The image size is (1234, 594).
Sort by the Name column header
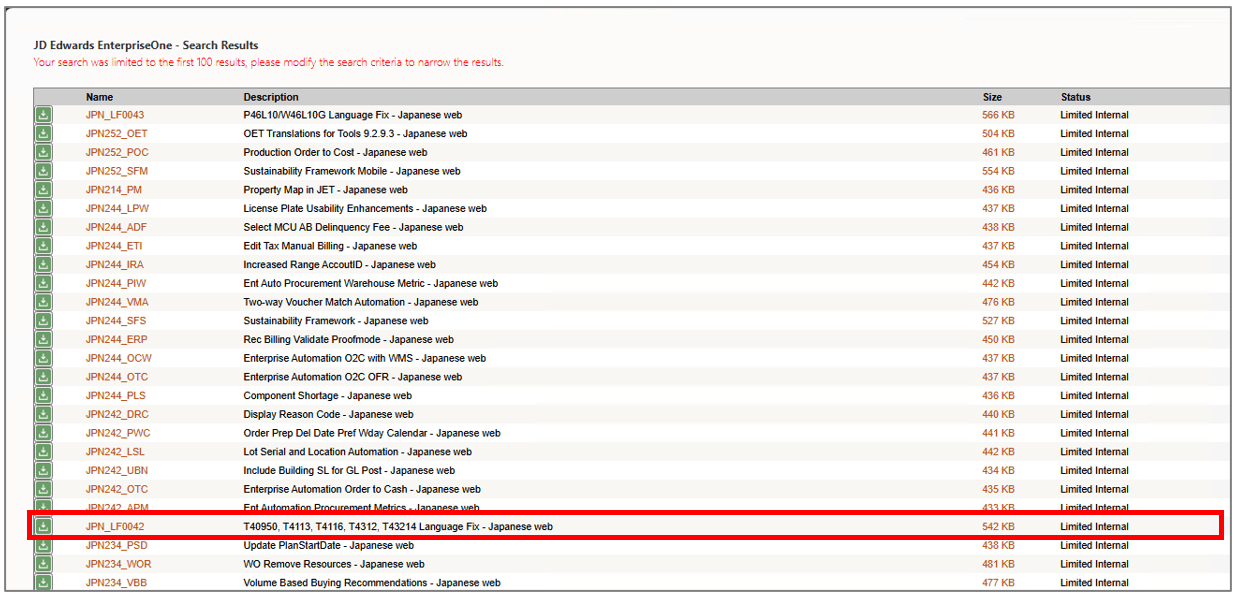[x=99, y=97]
